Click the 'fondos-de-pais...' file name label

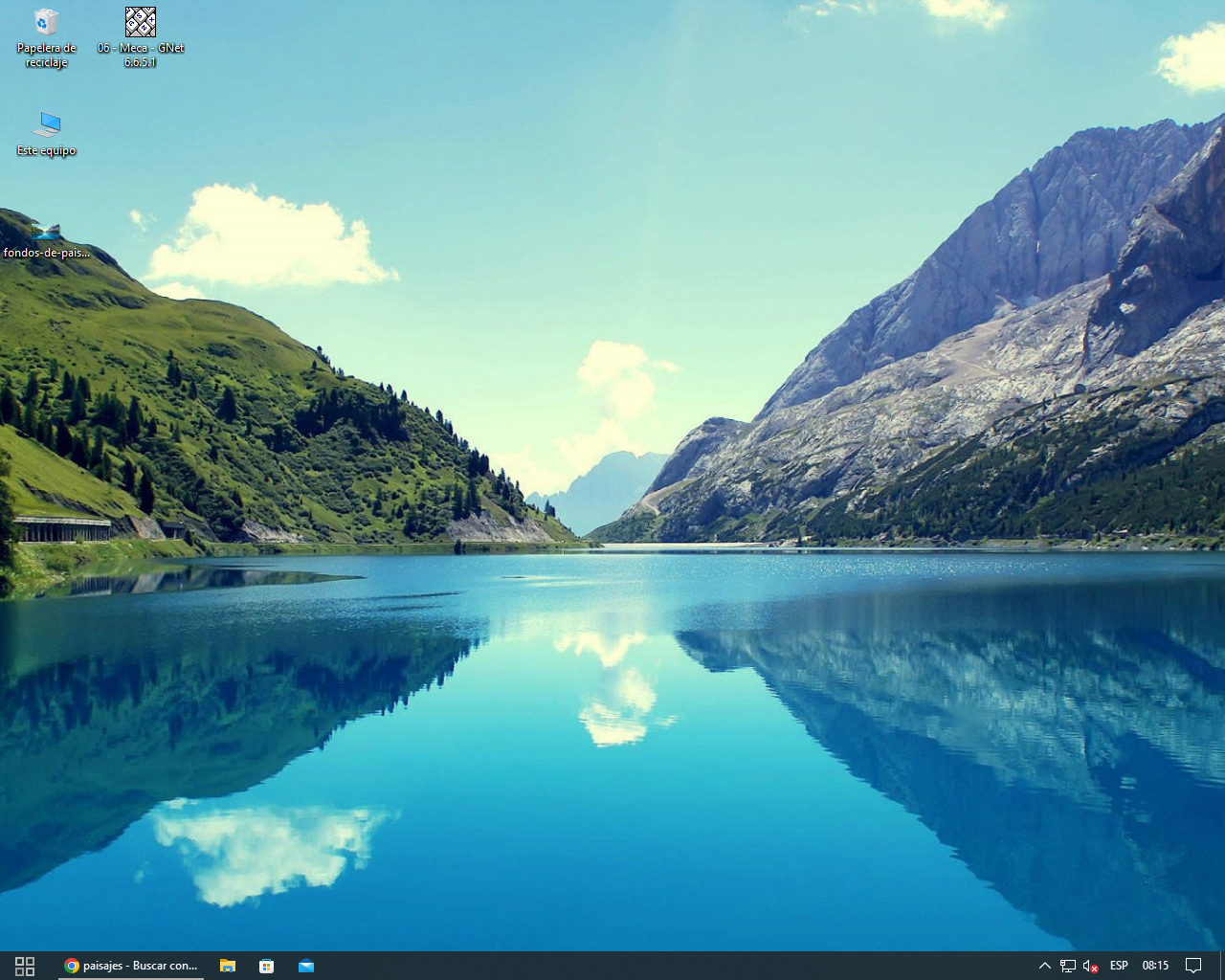(46, 253)
